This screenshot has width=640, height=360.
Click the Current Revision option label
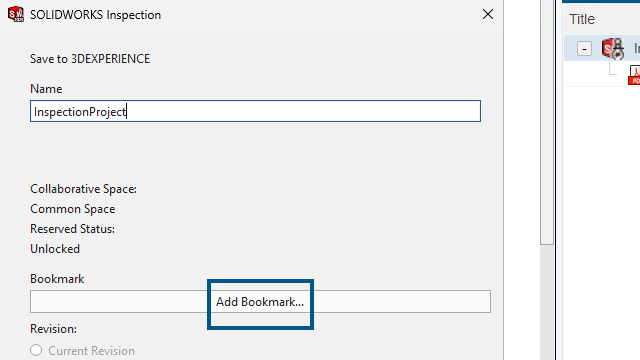91,351
